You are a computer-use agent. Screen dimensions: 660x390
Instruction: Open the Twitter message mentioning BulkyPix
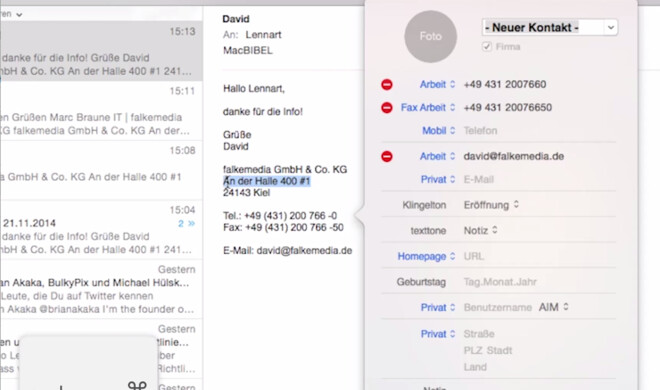101,289
